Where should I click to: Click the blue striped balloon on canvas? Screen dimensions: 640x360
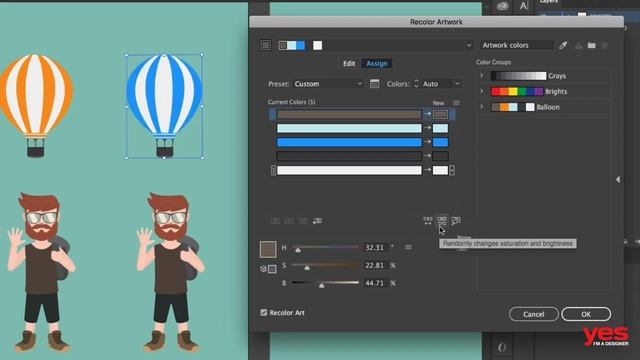164,105
